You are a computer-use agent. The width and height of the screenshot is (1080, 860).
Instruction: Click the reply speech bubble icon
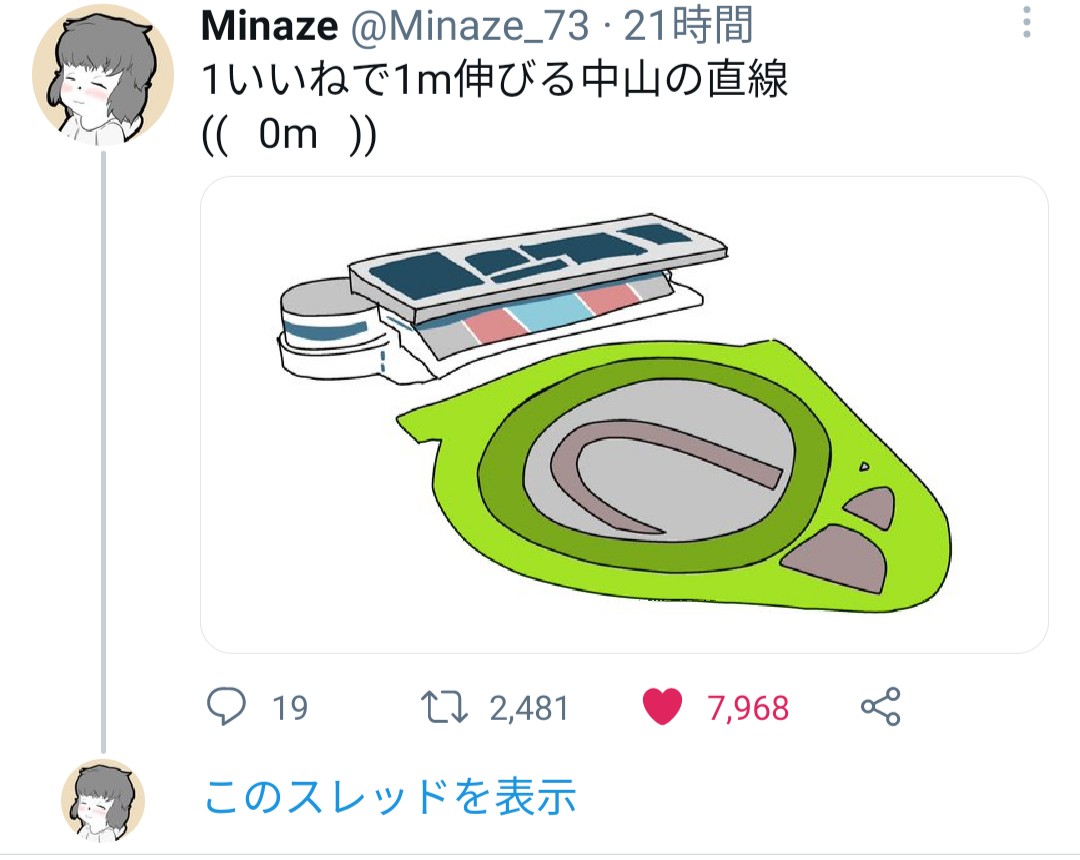click(227, 707)
